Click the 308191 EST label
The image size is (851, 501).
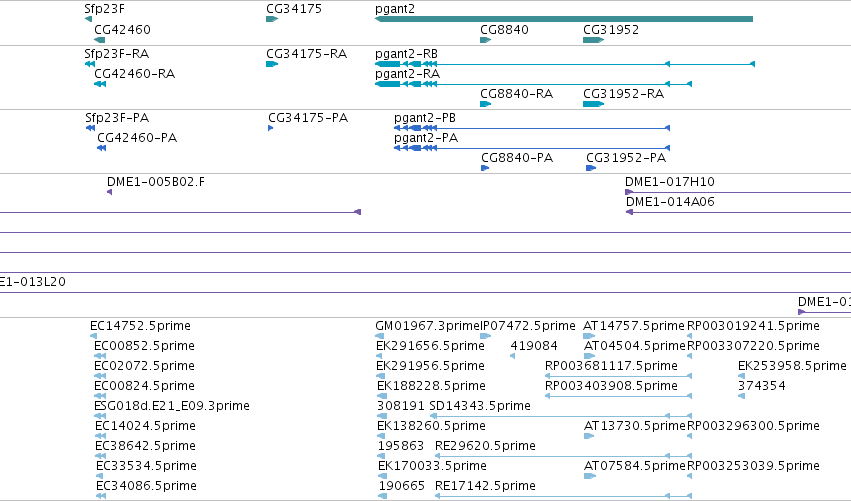pyautogui.click(x=401, y=406)
